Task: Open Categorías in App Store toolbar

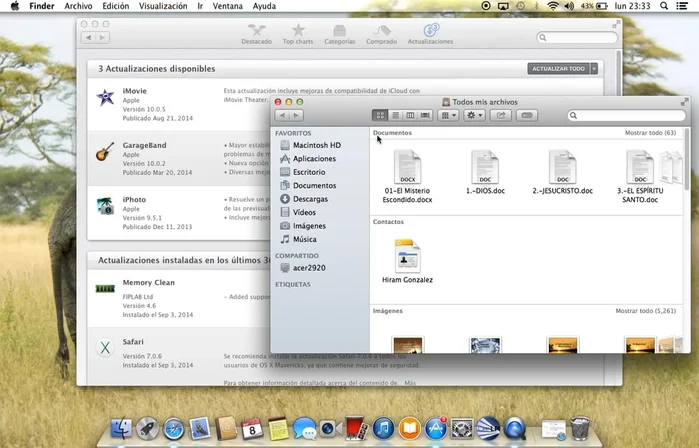Action: [340, 35]
